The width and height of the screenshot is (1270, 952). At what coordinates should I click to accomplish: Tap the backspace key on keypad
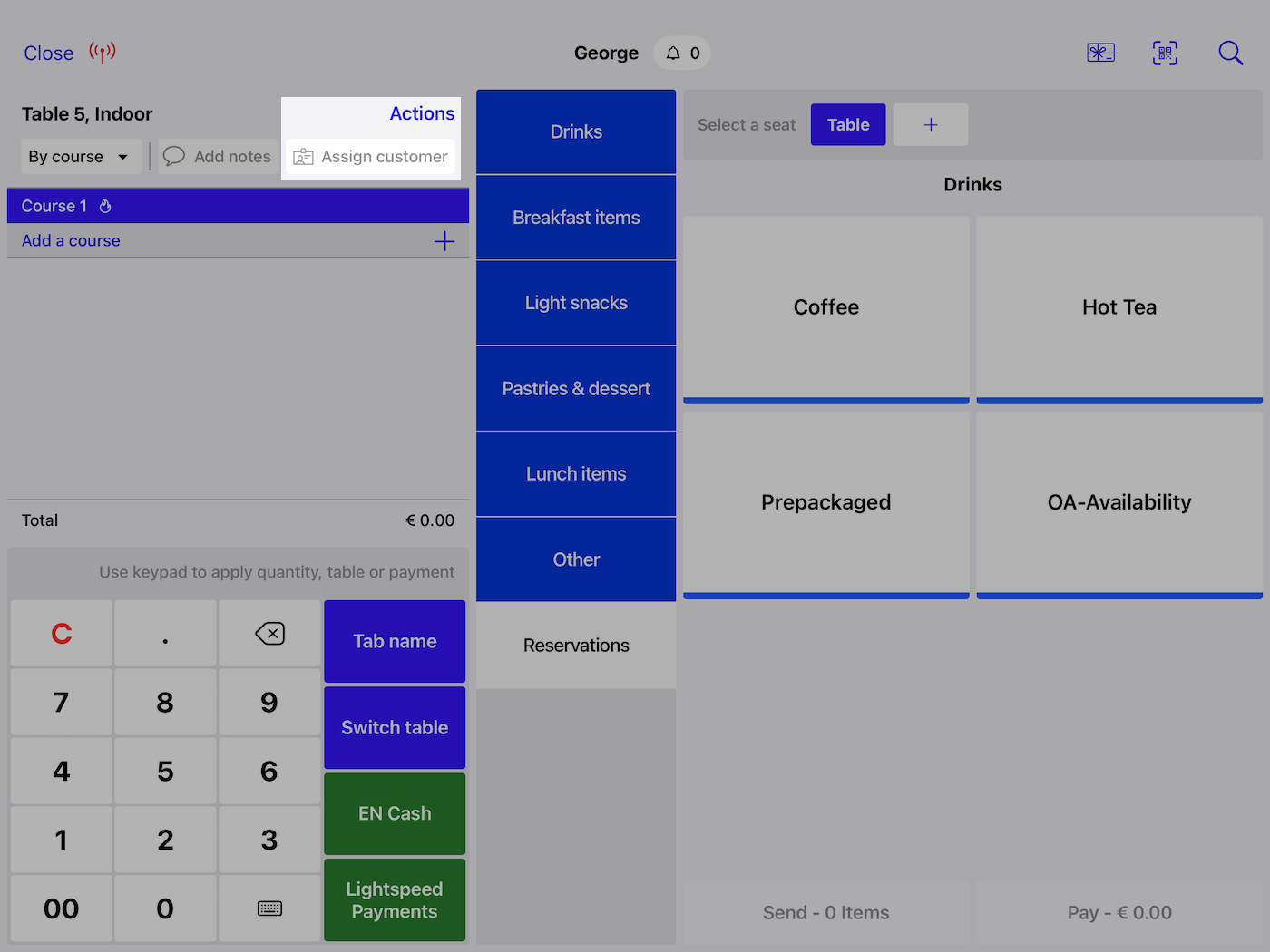[269, 634]
